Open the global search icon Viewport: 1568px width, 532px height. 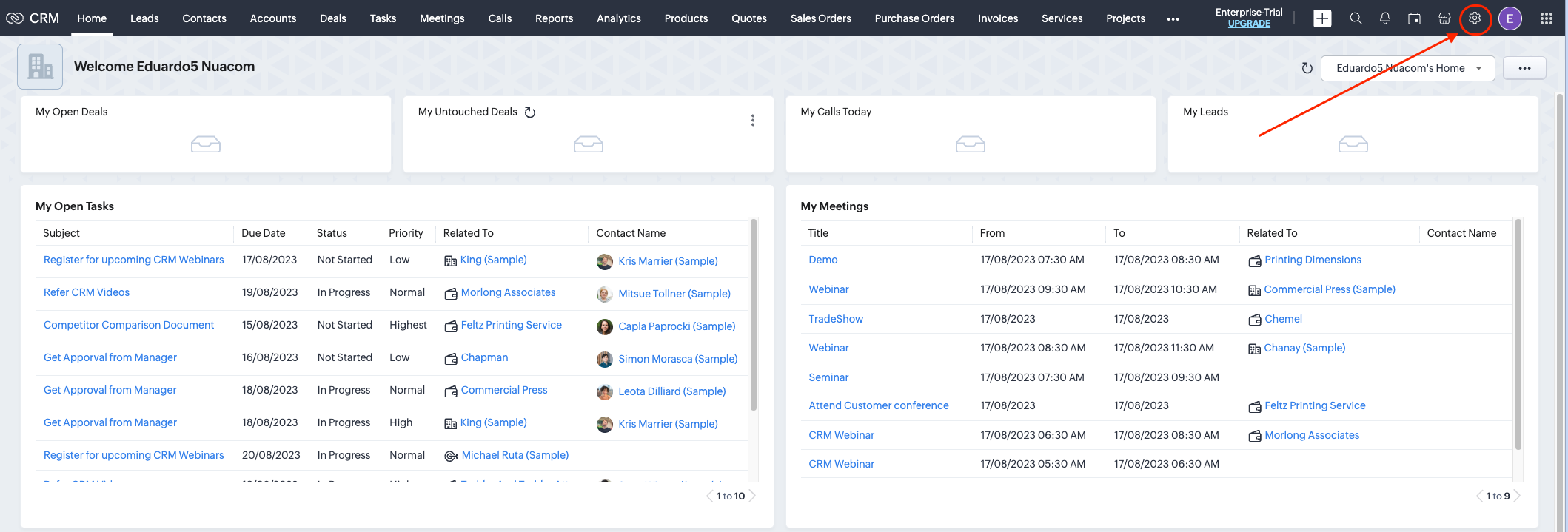pos(1356,18)
